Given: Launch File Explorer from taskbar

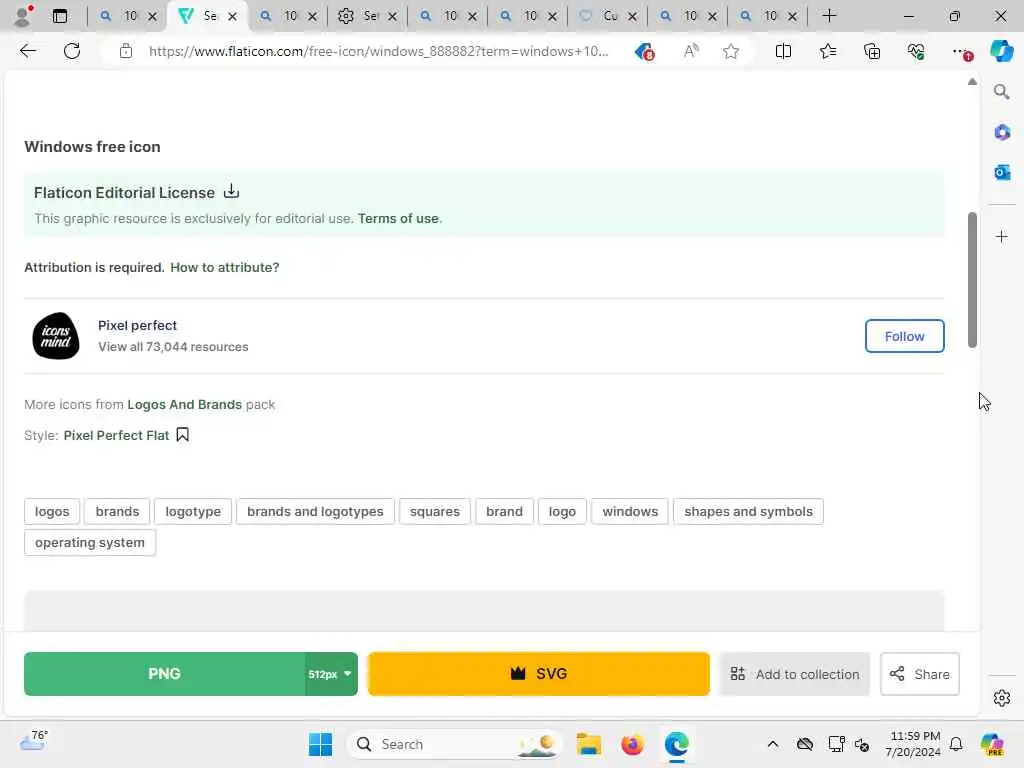Looking at the screenshot, I should [x=588, y=744].
